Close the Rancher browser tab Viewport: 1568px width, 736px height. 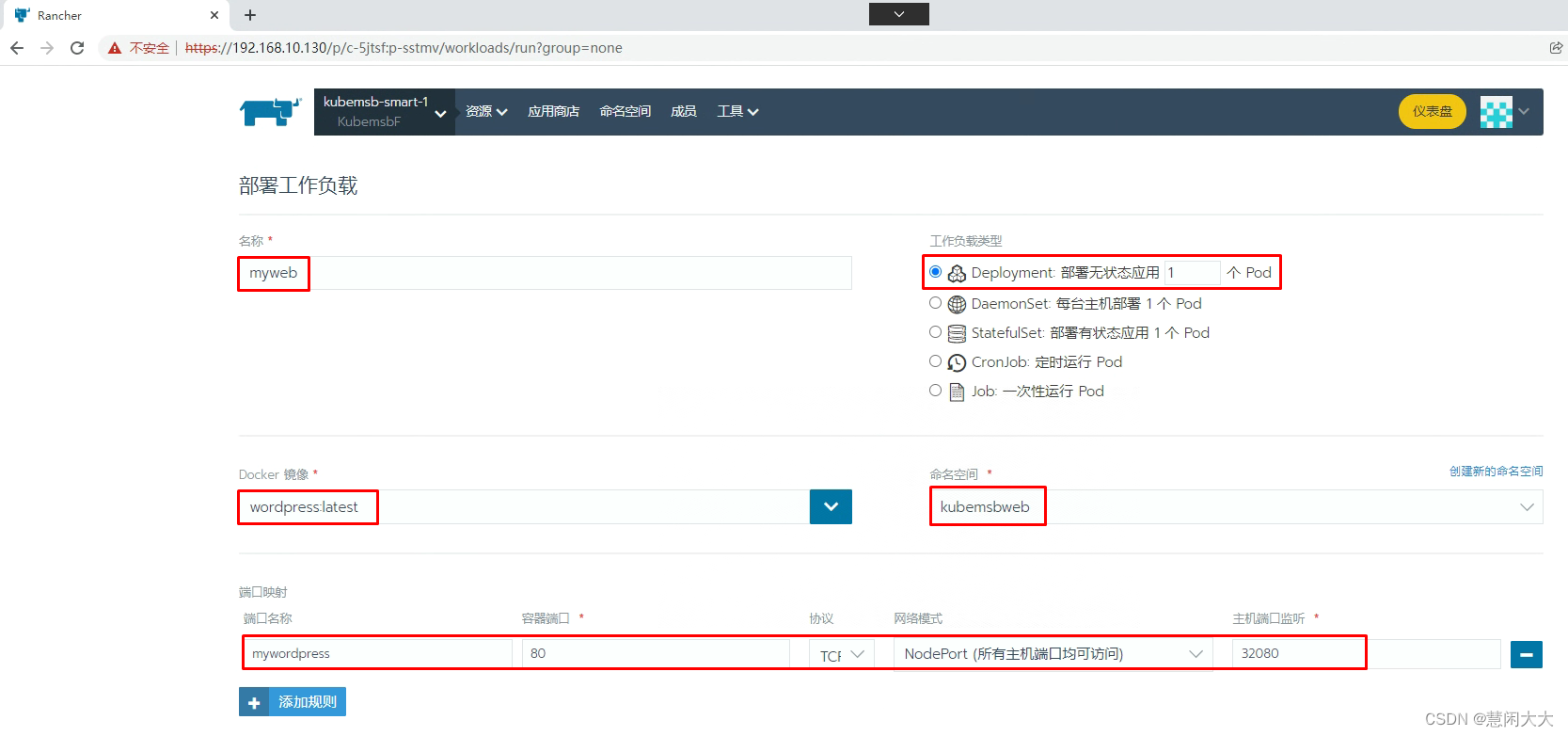click(214, 15)
